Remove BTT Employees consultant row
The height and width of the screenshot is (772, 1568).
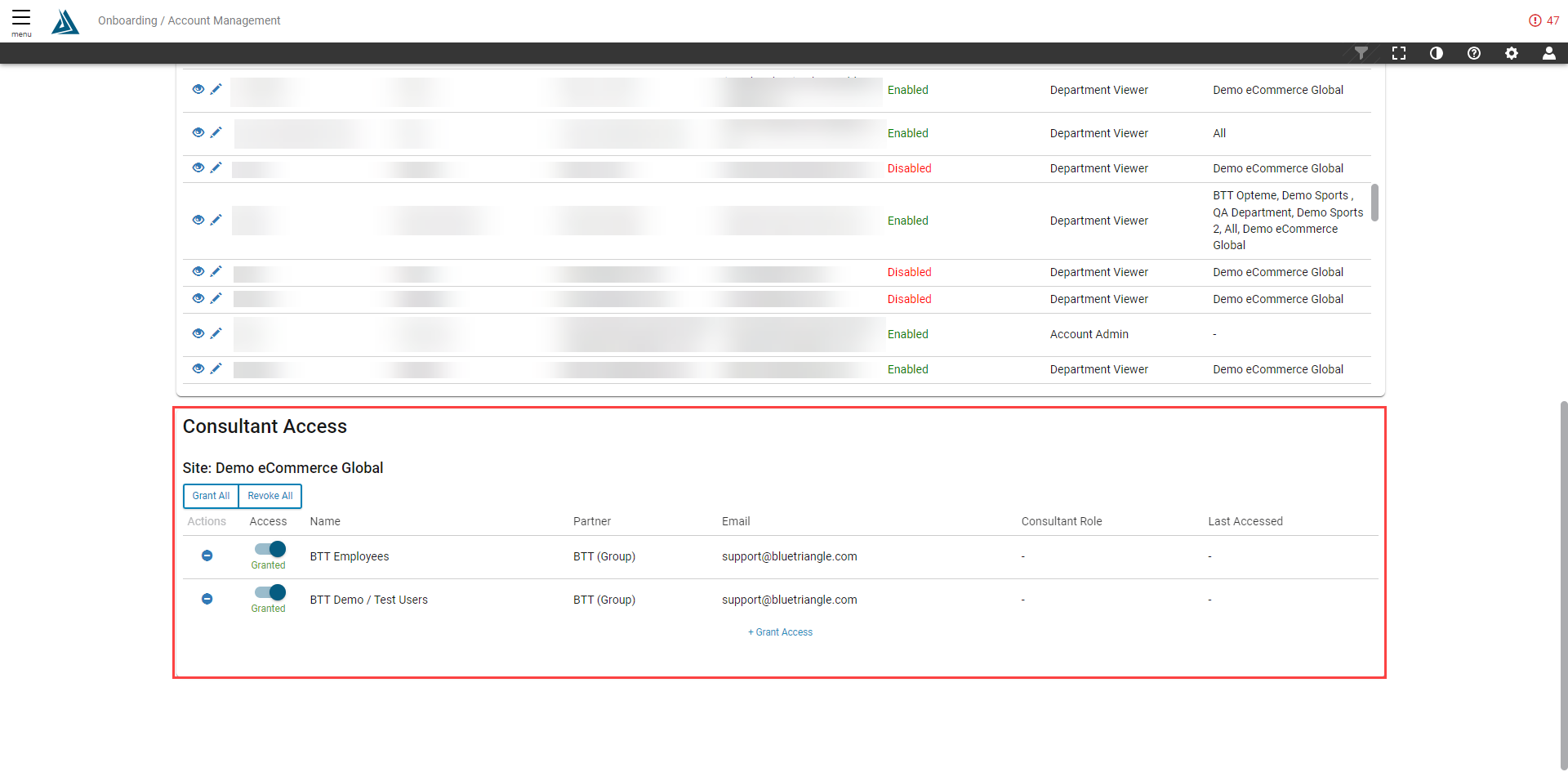[207, 556]
